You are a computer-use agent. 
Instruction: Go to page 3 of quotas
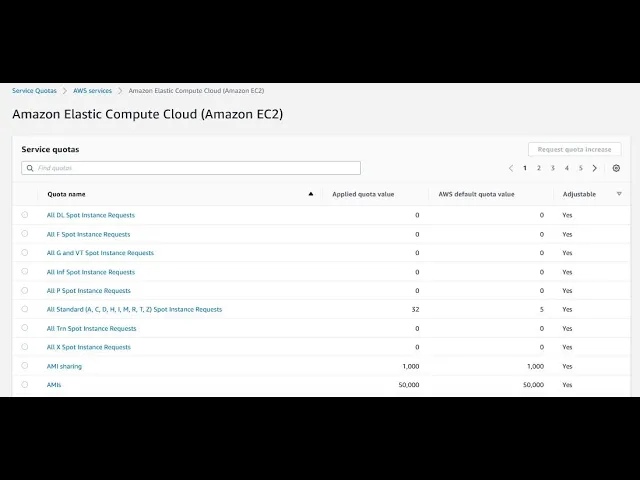click(x=553, y=168)
